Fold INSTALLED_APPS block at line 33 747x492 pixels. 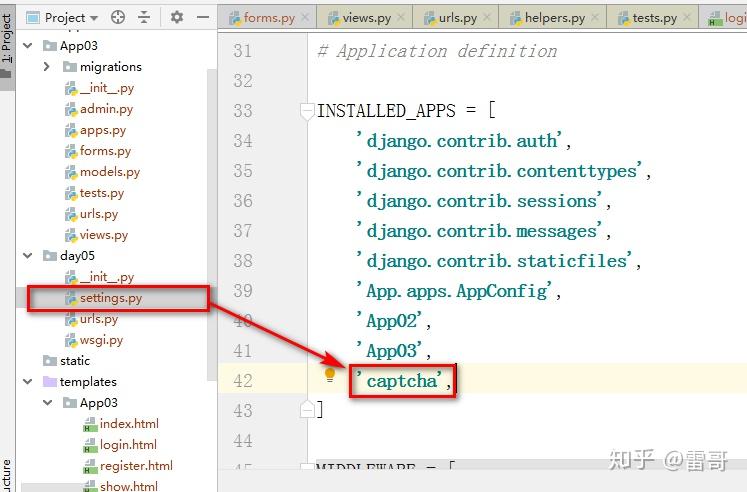point(307,111)
